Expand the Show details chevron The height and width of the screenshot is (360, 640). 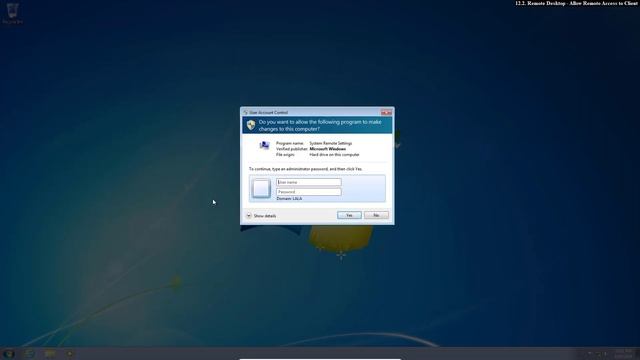pyautogui.click(x=249, y=216)
